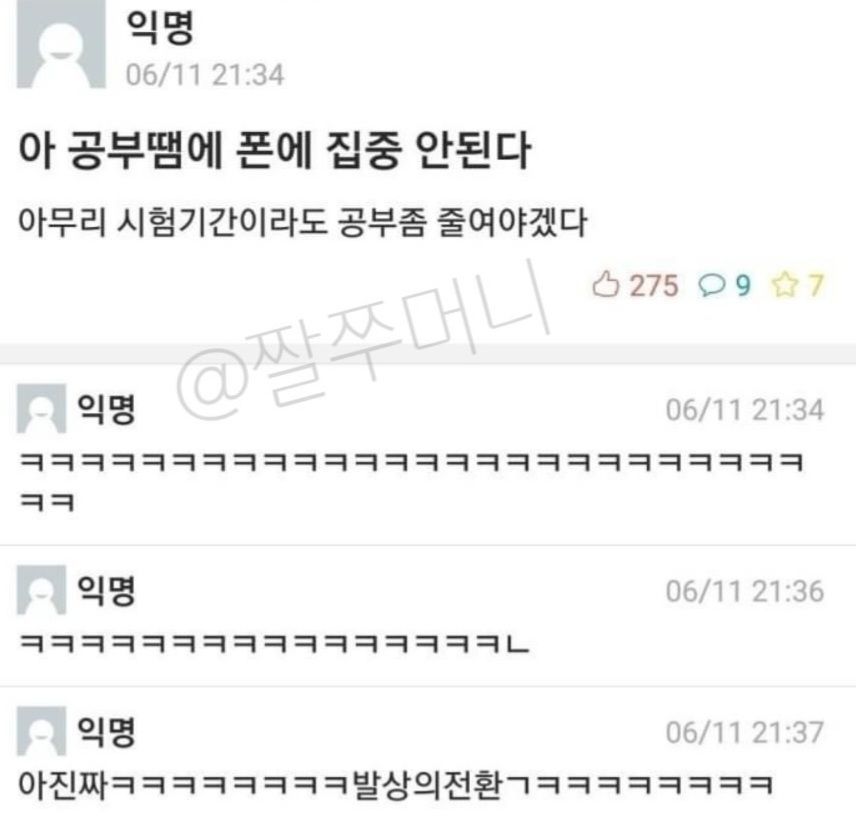Click the 06/11 21:37 comment timestamp
Image resolution: width=856 pixels, height=831 pixels.
(745, 733)
